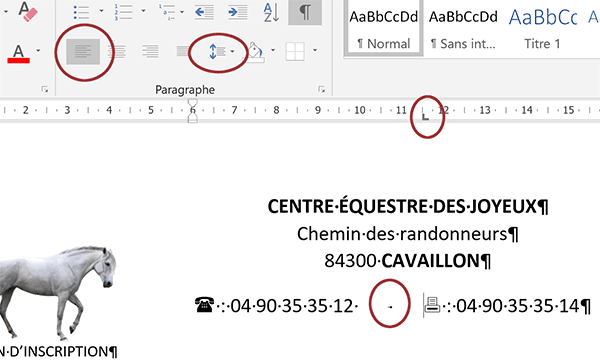The width and height of the screenshot is (600, 364).
Task: Apply borders with the borders icon
Action: click(x=295, y=51)
